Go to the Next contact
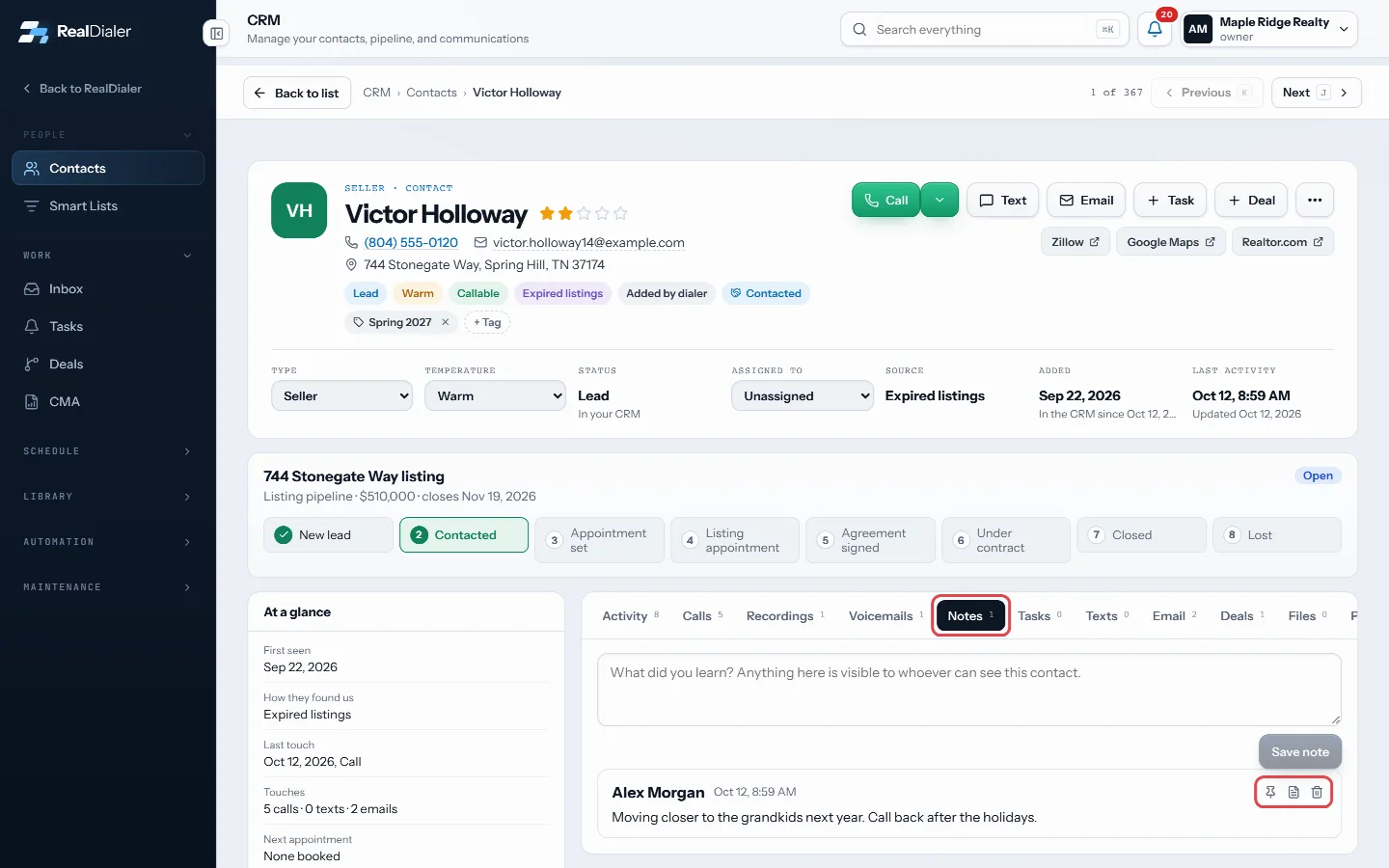The width and height of the screenshot is (1389, 868). 1316,93
